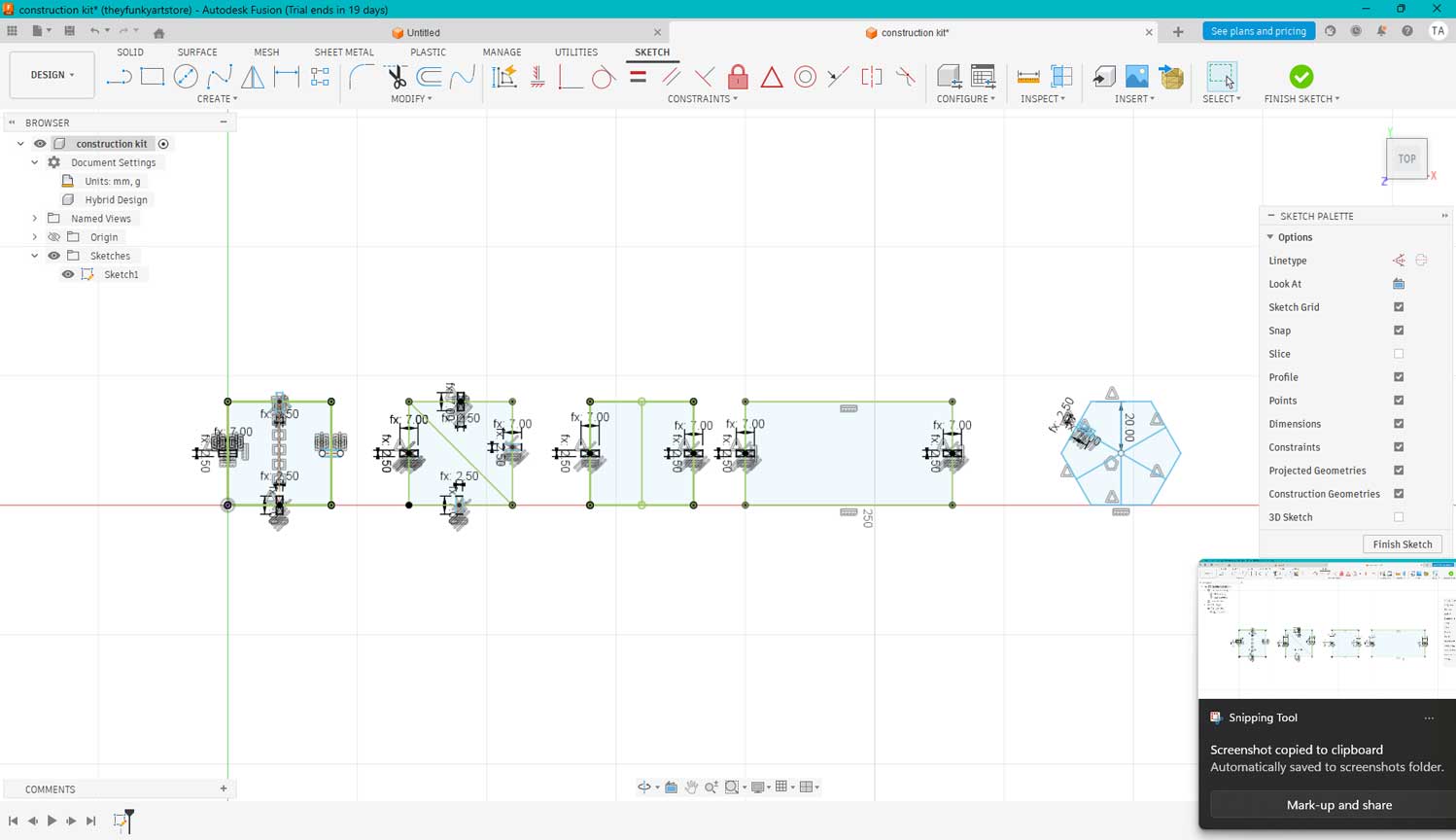Toggle the Dimensions checkbox
Screen dimensions: 1456x840
coord(1399,424)
